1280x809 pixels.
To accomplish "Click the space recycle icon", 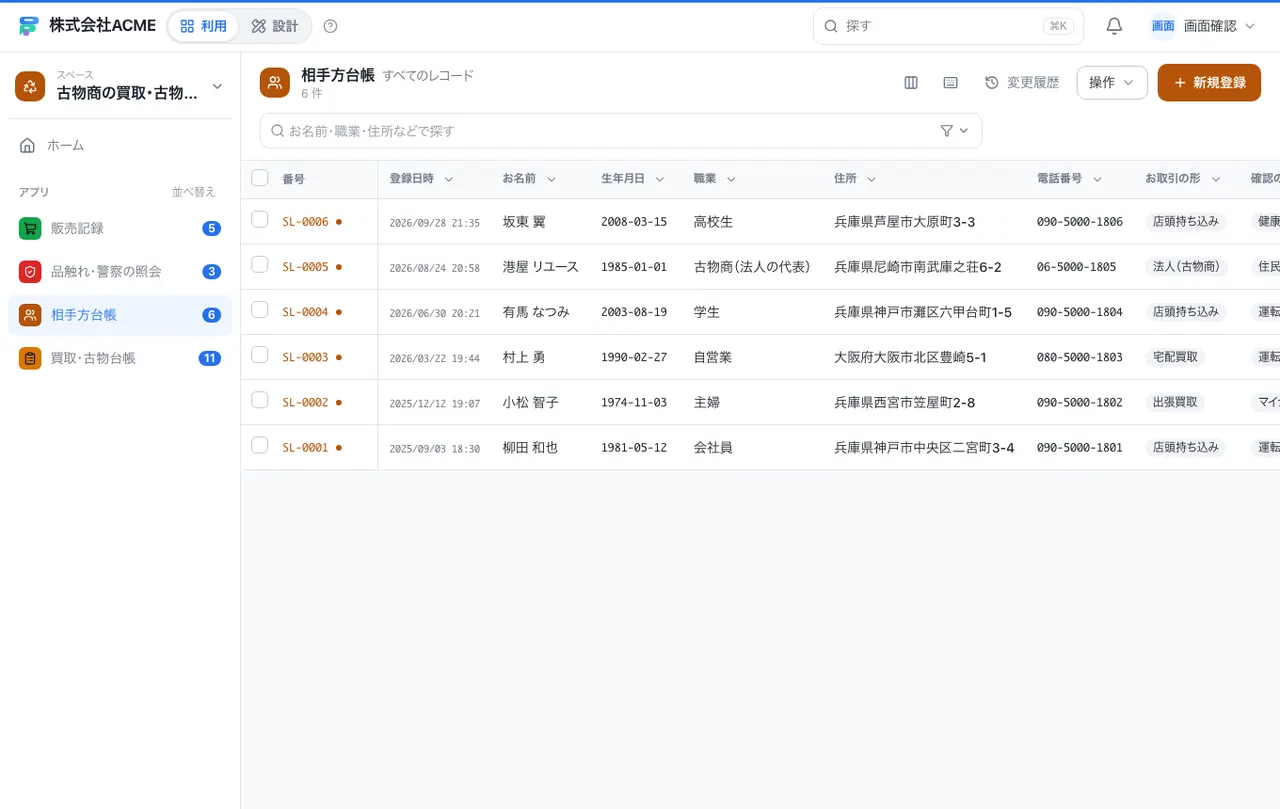I will coord(30,86).
